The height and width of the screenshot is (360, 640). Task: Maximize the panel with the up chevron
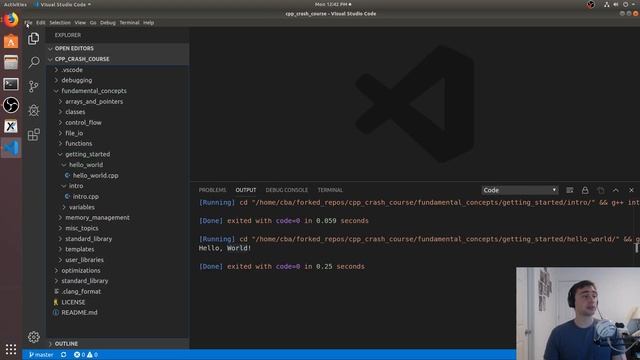coord(616,190)
